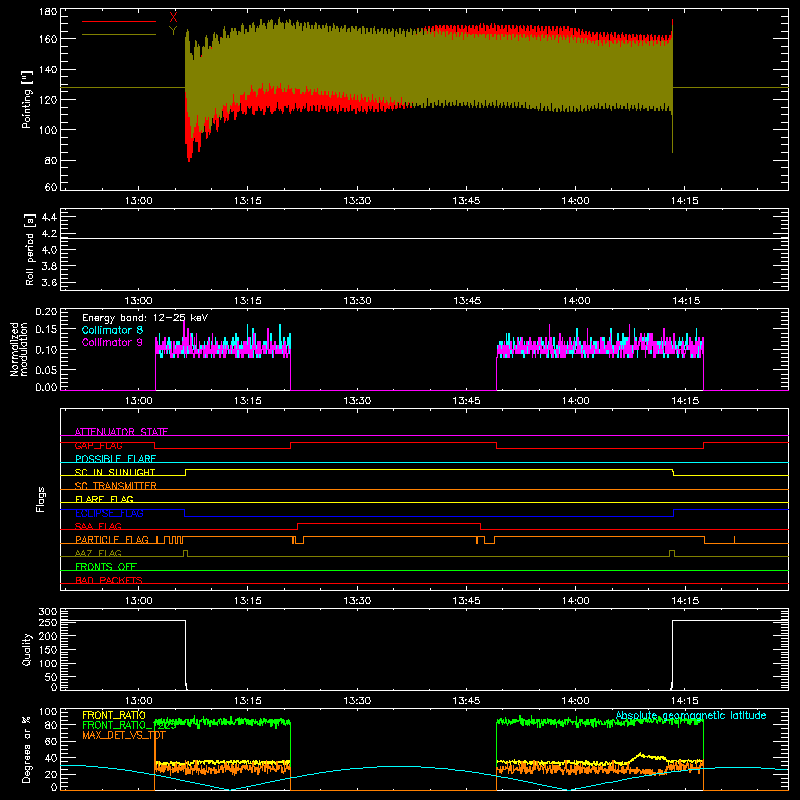Click 'Absolute geomagnetic latitude' legend text

click(x=691, y=715)
